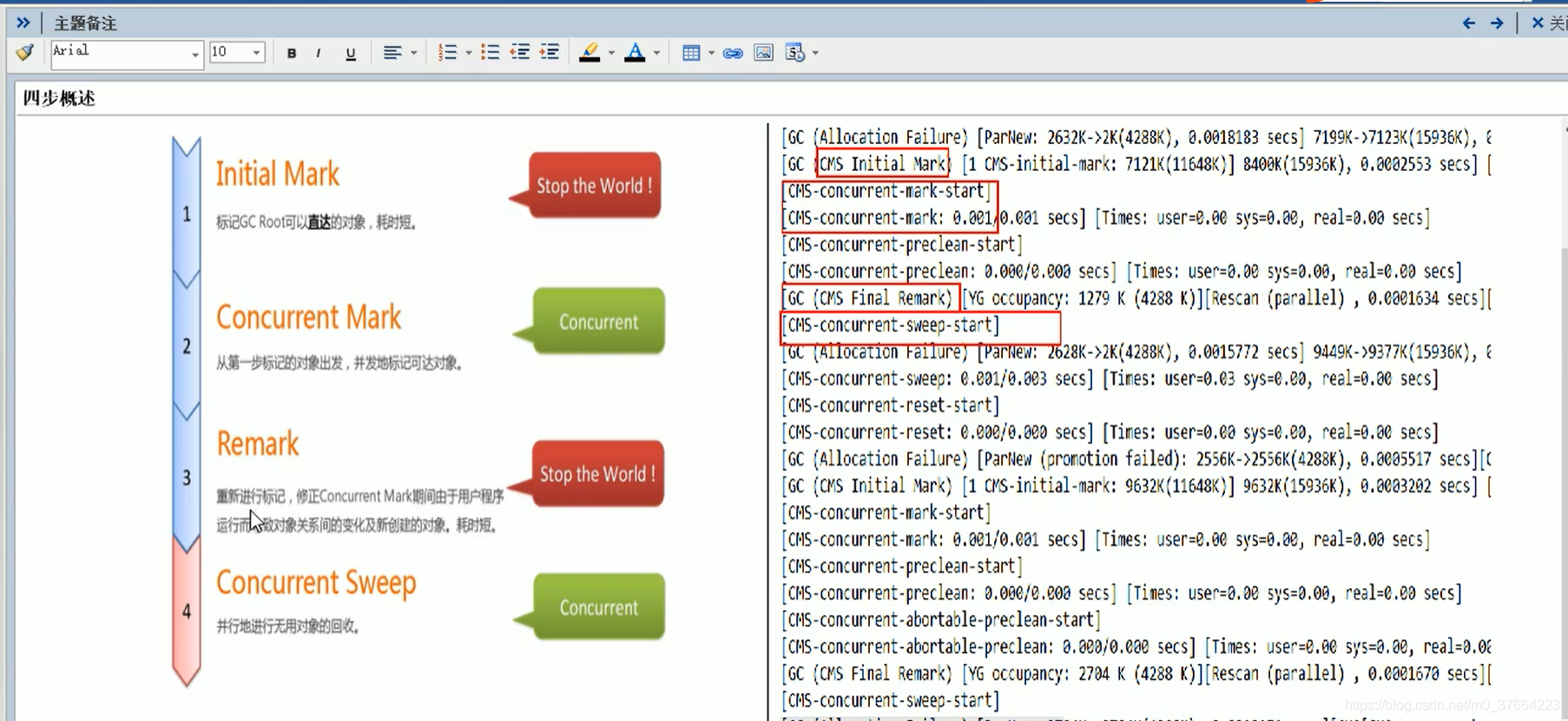Apply bulleted list formatting
The width and height of the screenshot is (1568, 721).
(491, 54)
